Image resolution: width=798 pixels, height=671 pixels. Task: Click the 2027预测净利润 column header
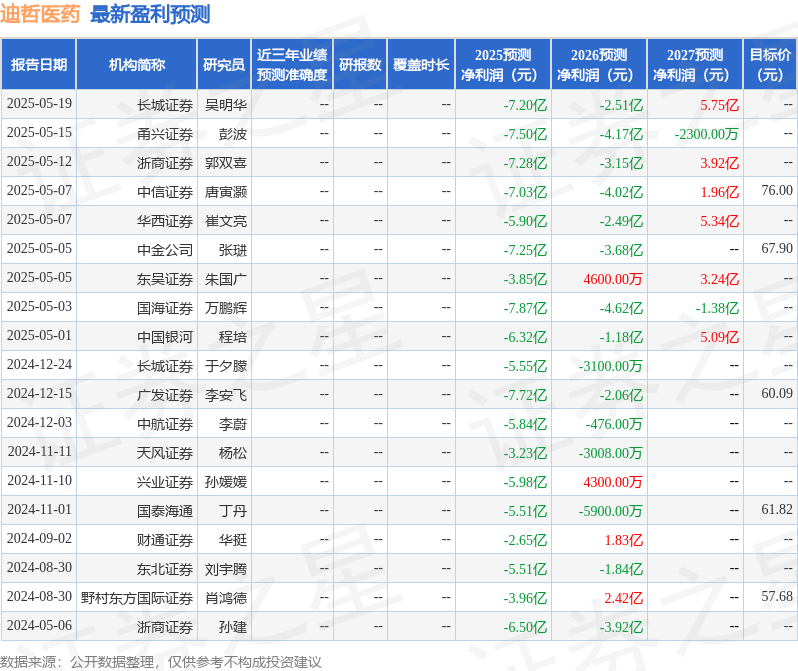695,65
